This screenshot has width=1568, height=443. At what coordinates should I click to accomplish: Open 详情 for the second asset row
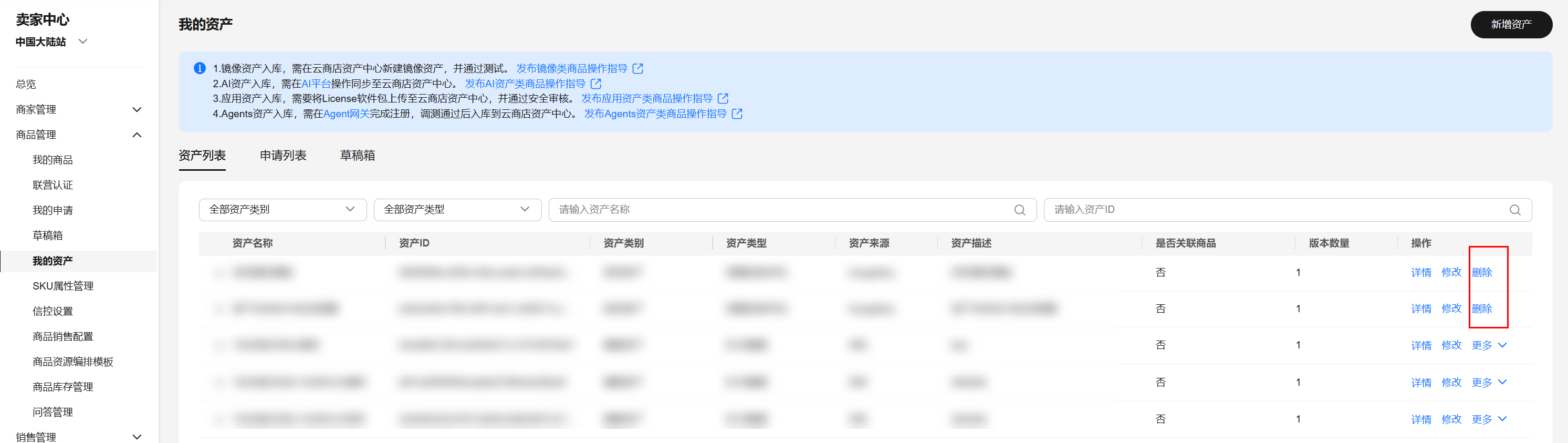pyautogui.click(x=1420, y=309)
